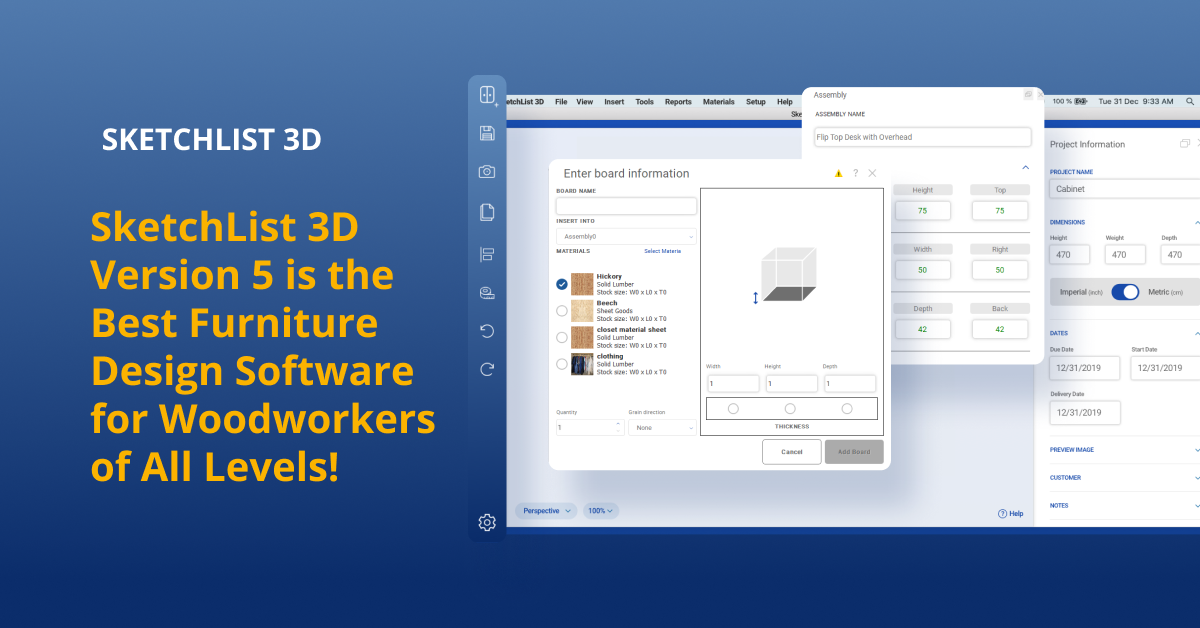
Task: Click Project Information panel restore icon
Action: (1185, 144)
